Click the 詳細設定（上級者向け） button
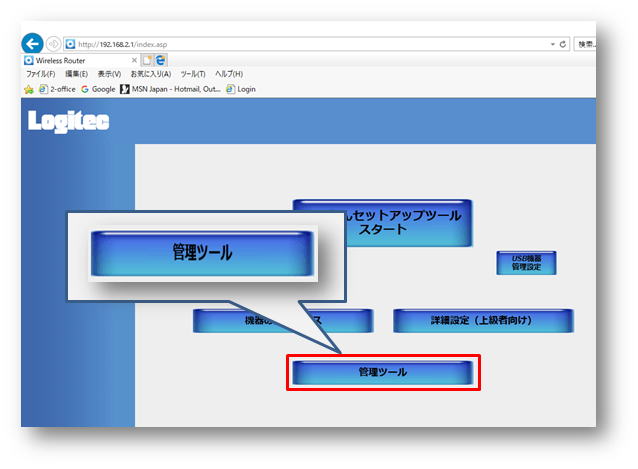This screenshot has height=469, width=638. tap(483, 321)
